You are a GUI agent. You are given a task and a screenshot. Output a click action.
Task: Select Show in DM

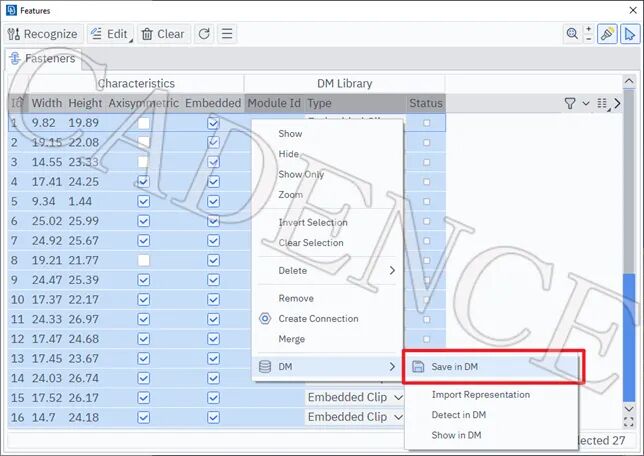click(x=492, y=435)
